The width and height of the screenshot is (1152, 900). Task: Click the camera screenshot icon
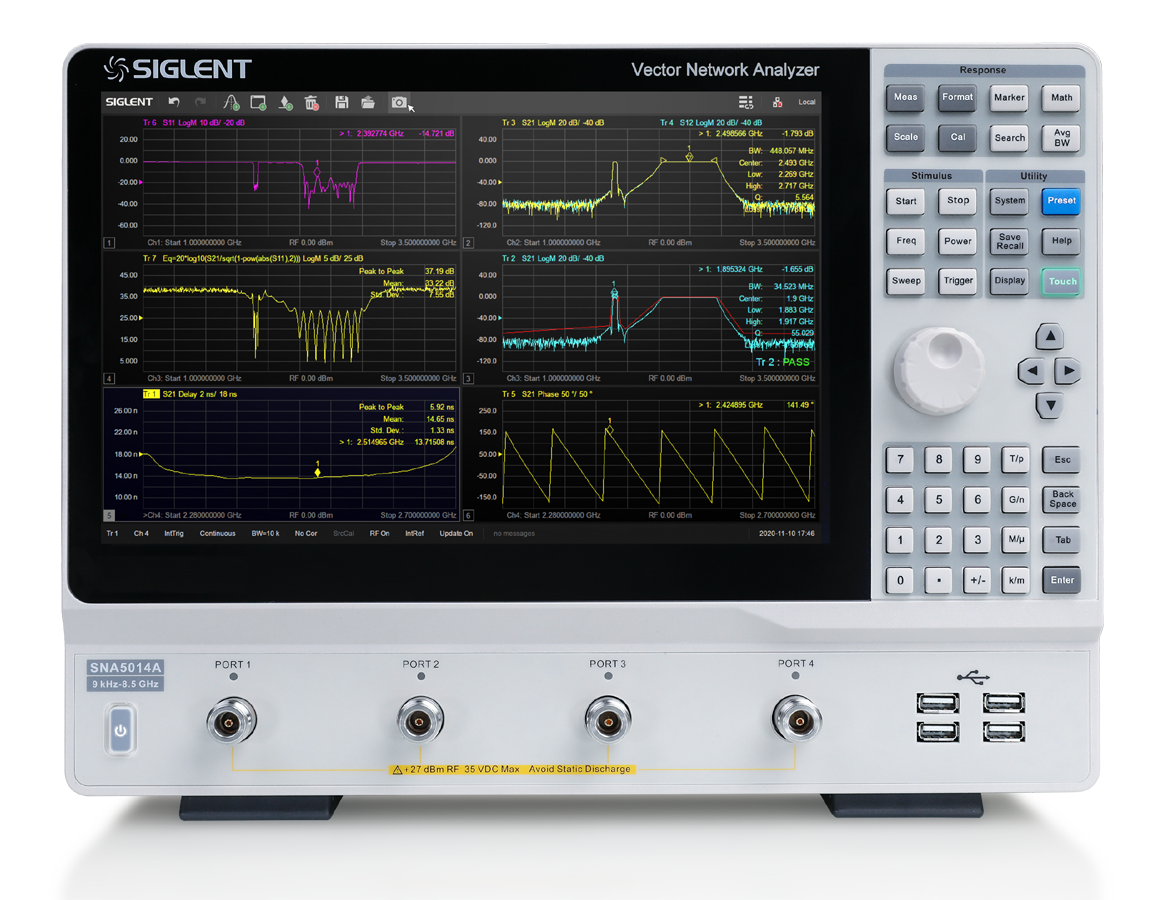[x=398, y=102]
